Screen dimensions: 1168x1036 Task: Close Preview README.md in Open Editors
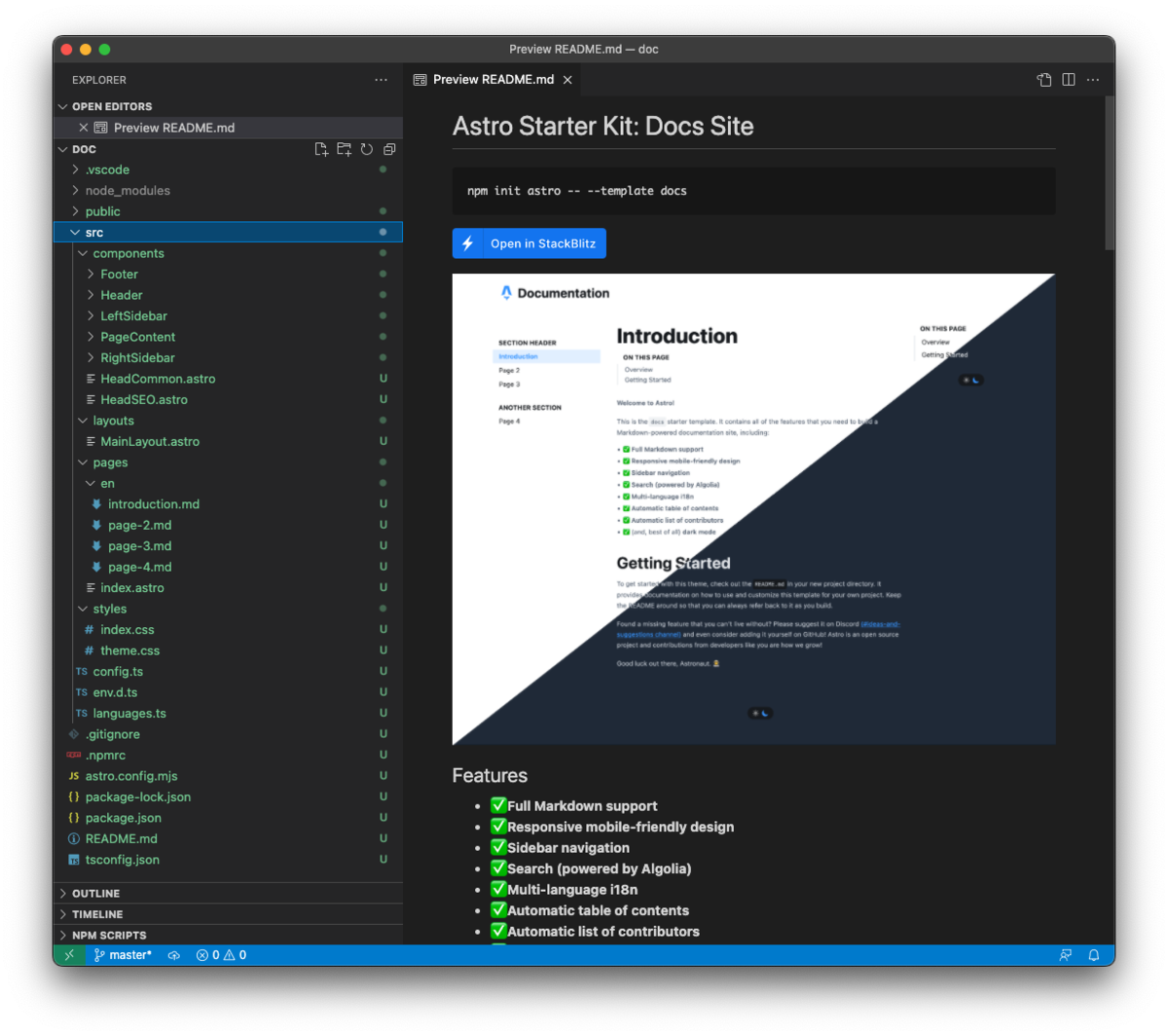[x=84, y=128]
